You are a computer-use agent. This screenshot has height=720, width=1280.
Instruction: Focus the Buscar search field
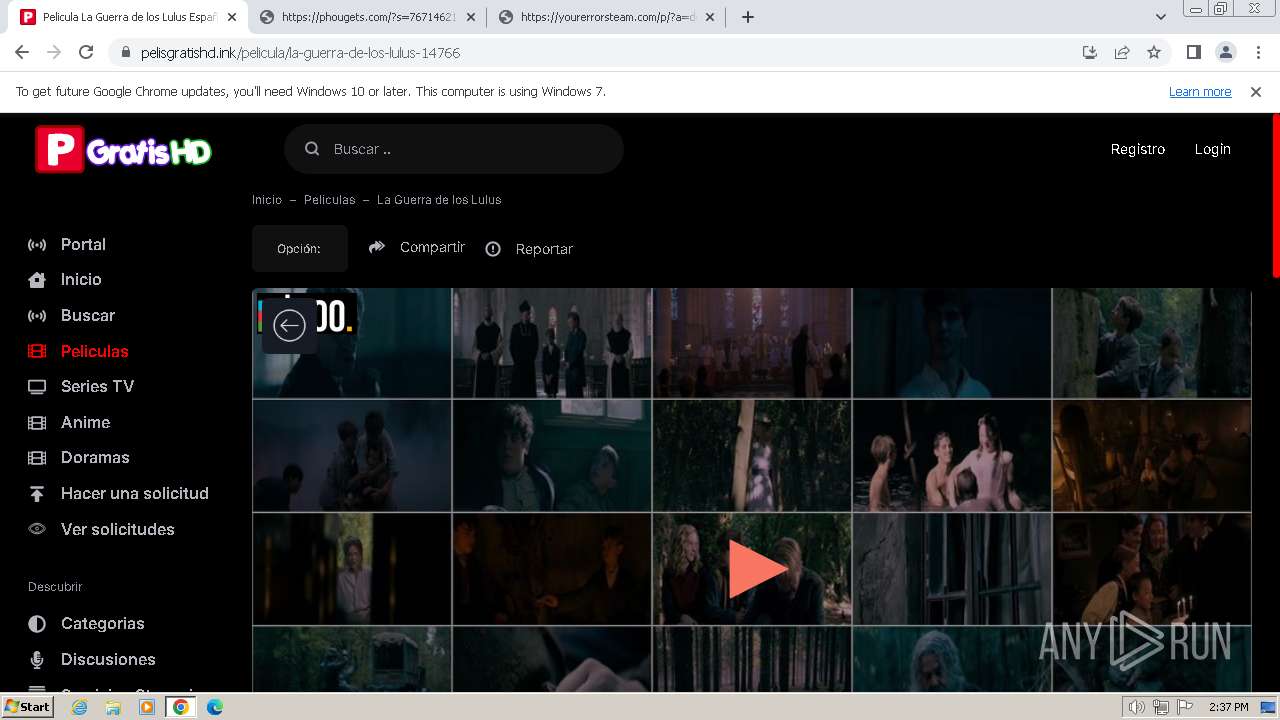click(x=454, y=149)
